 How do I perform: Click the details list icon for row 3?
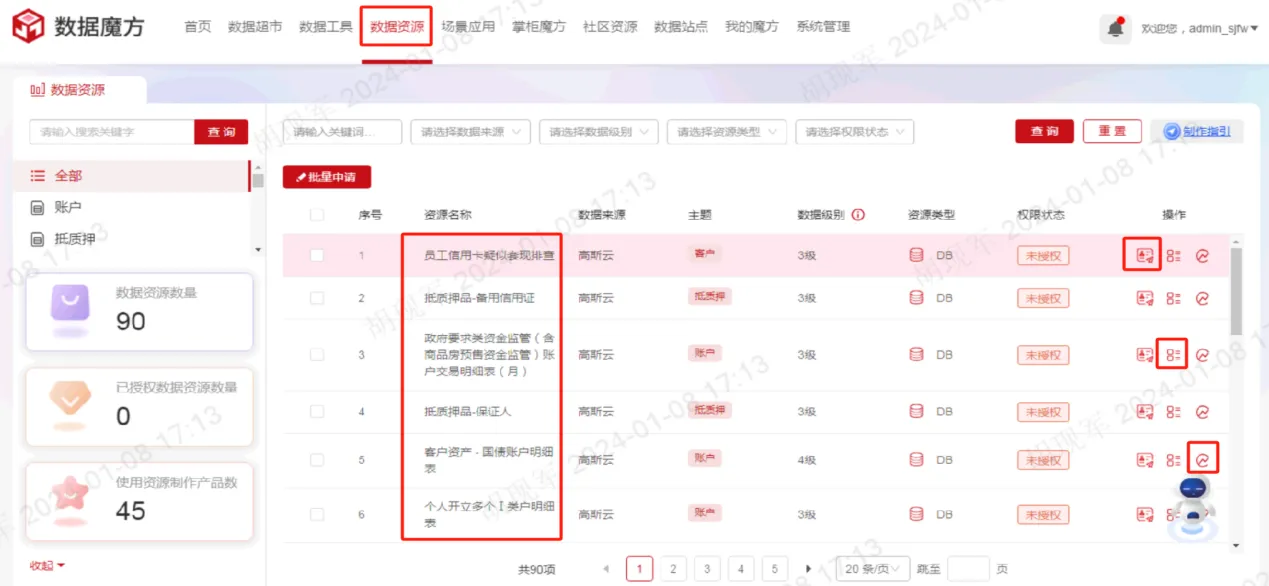(1174, 355)
